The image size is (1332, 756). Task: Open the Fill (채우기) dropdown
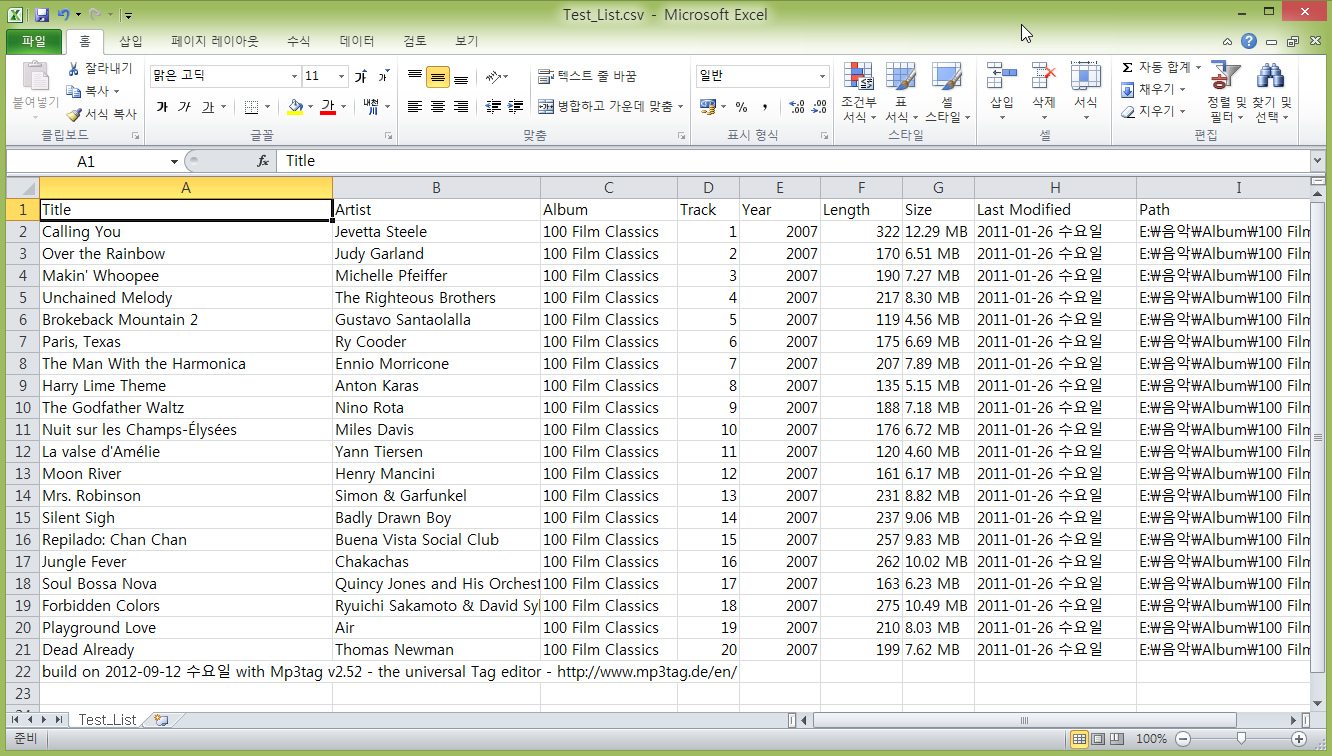[1152, 89]
